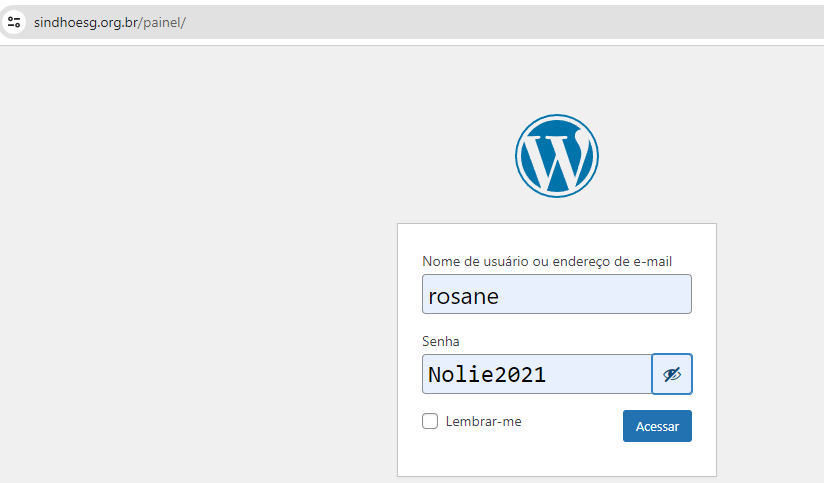The image size is (824, 483).
Task: Click blank area below Acessar inside login form
Action: pyautogui.click(x=556, y=460)
